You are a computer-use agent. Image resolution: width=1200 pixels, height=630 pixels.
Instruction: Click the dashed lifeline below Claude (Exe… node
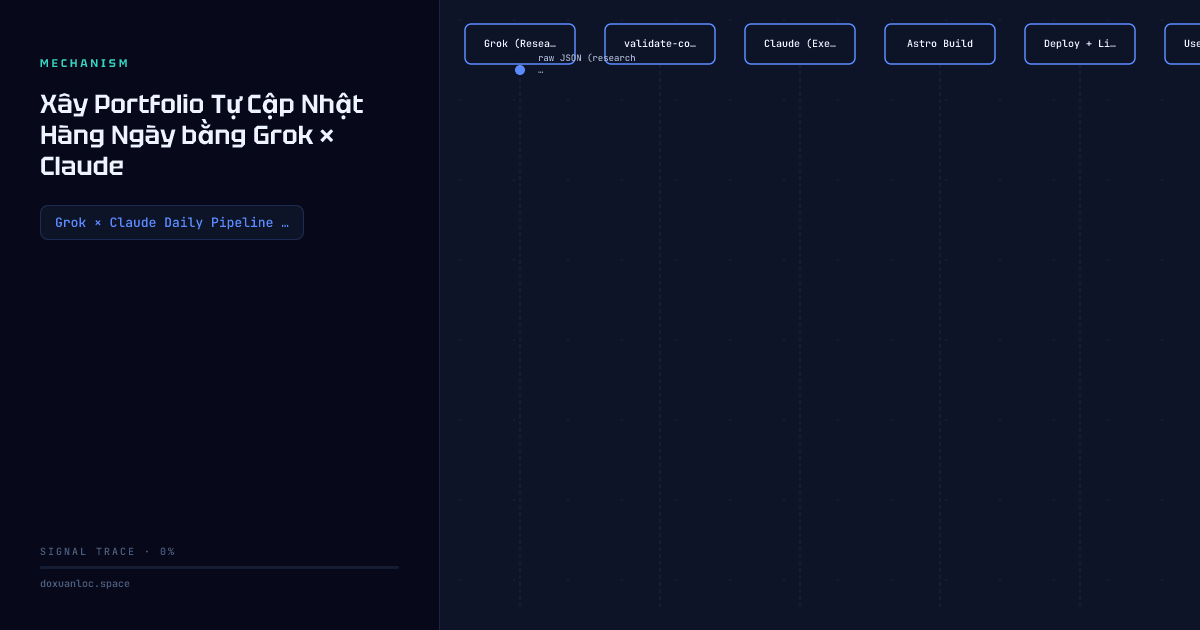click(x=800, y=335)
